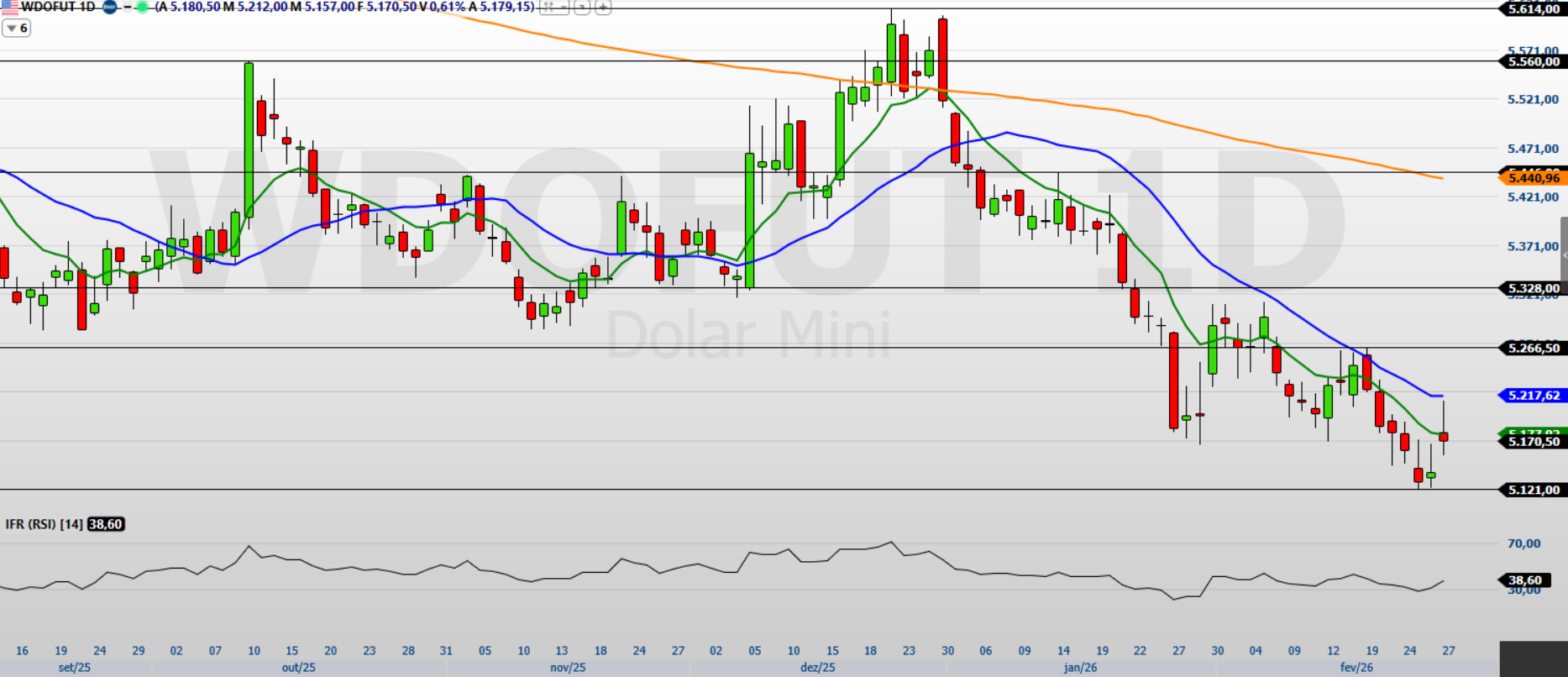Click the IFR (RSI) [14] indicator label
This screenshot has width=1568, height=677.
coord(44,524)
